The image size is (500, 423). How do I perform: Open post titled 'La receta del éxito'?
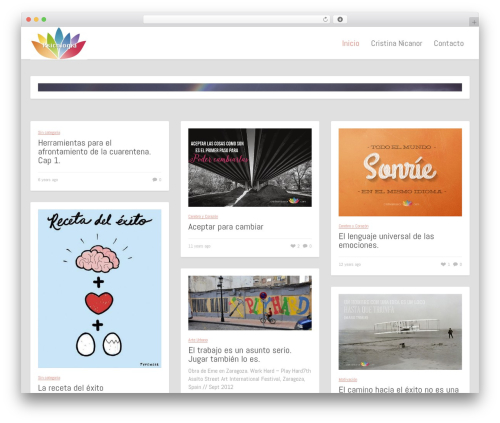pyautogui.click(x=71, y=388)
